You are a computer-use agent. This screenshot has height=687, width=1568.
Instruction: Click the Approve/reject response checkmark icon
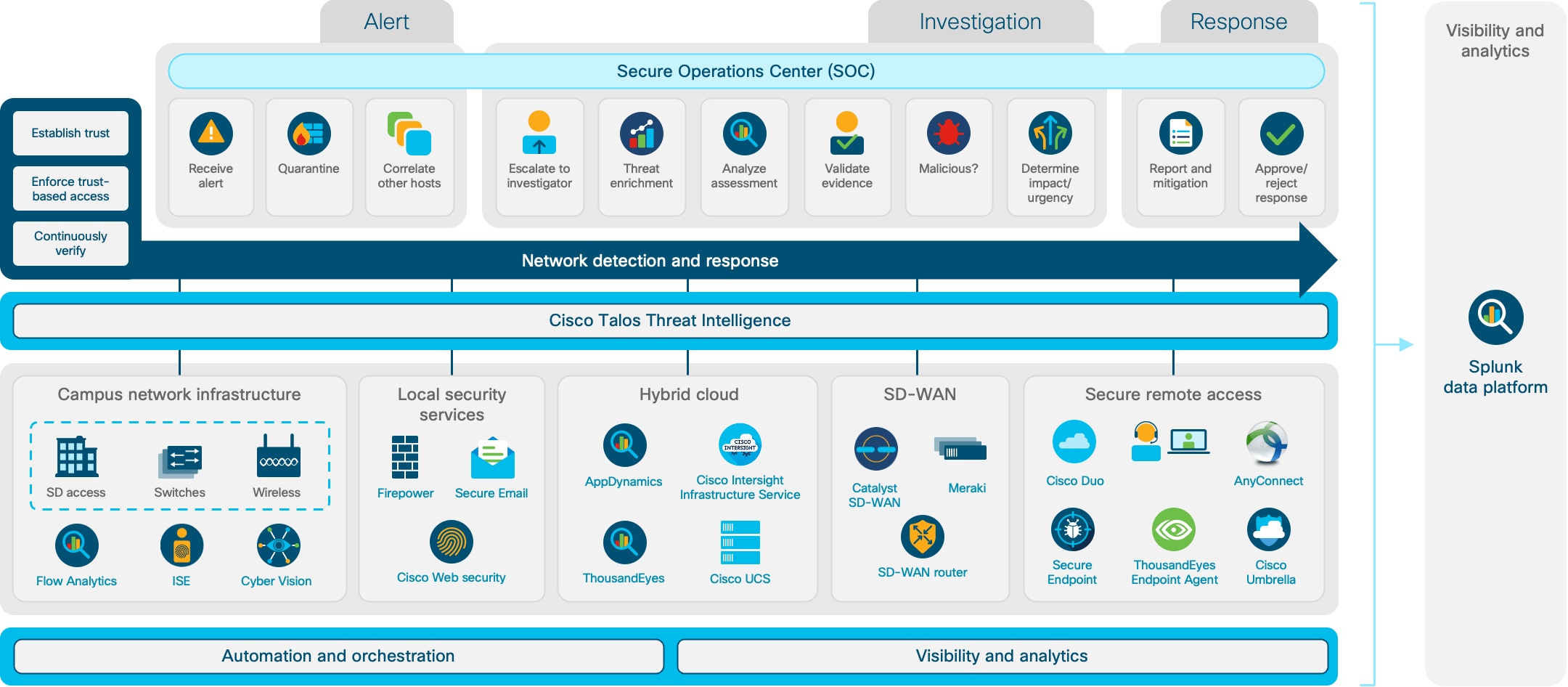[1281, 134]
